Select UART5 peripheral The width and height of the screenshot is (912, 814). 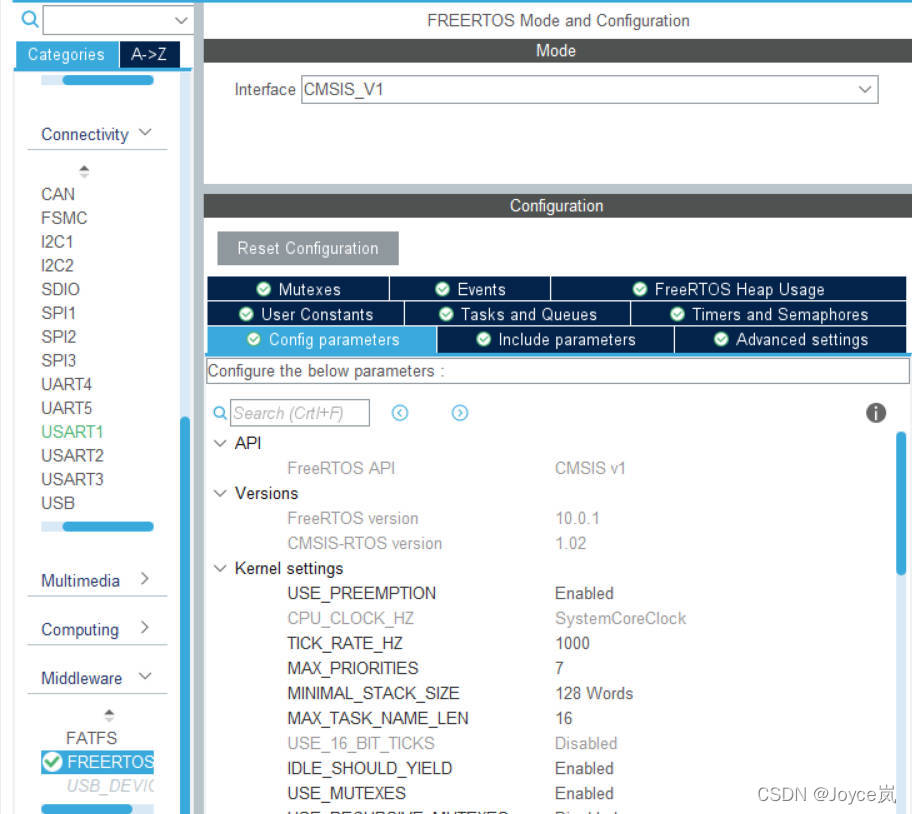coord(66,408)
